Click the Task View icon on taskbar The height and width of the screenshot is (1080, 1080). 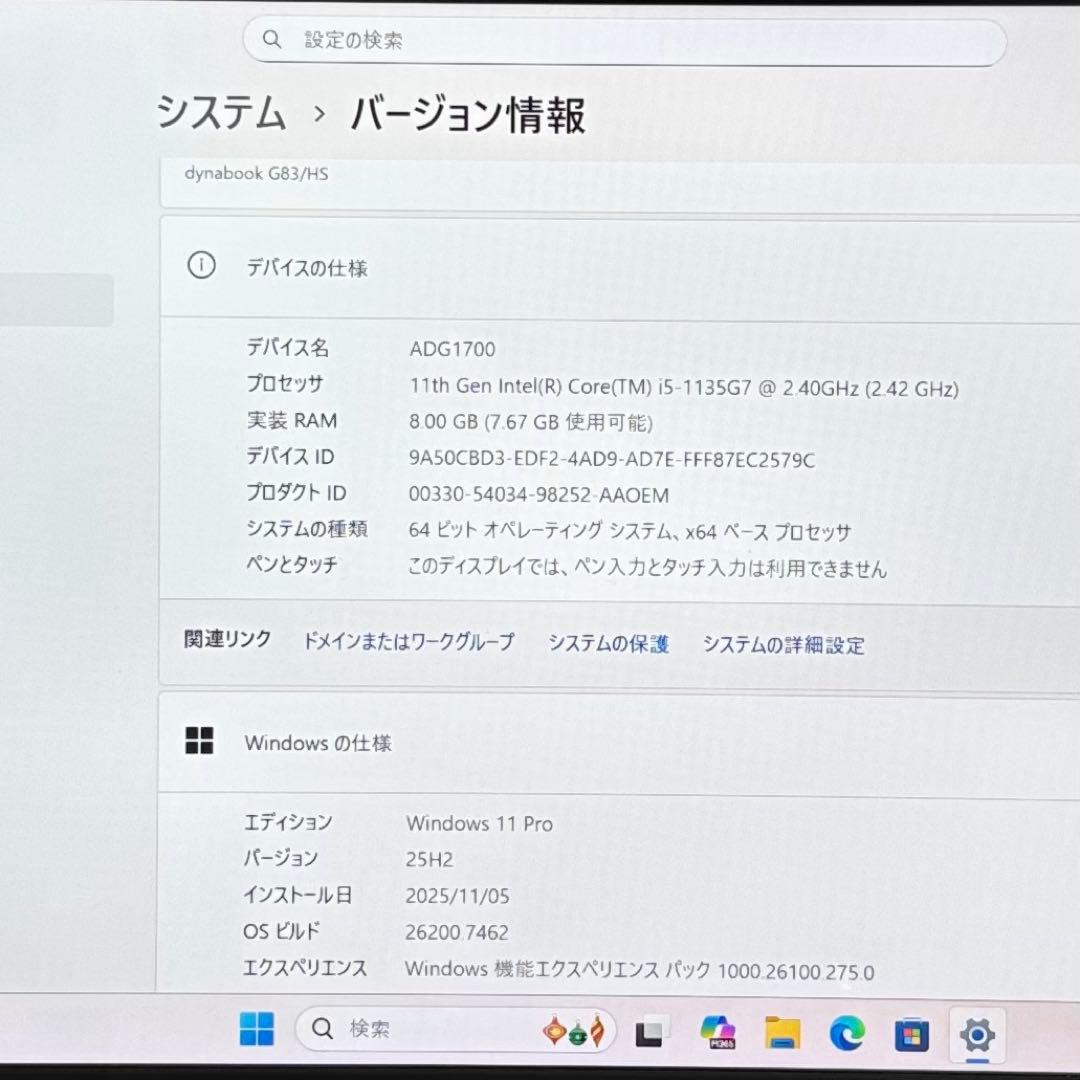point(651,1030)
